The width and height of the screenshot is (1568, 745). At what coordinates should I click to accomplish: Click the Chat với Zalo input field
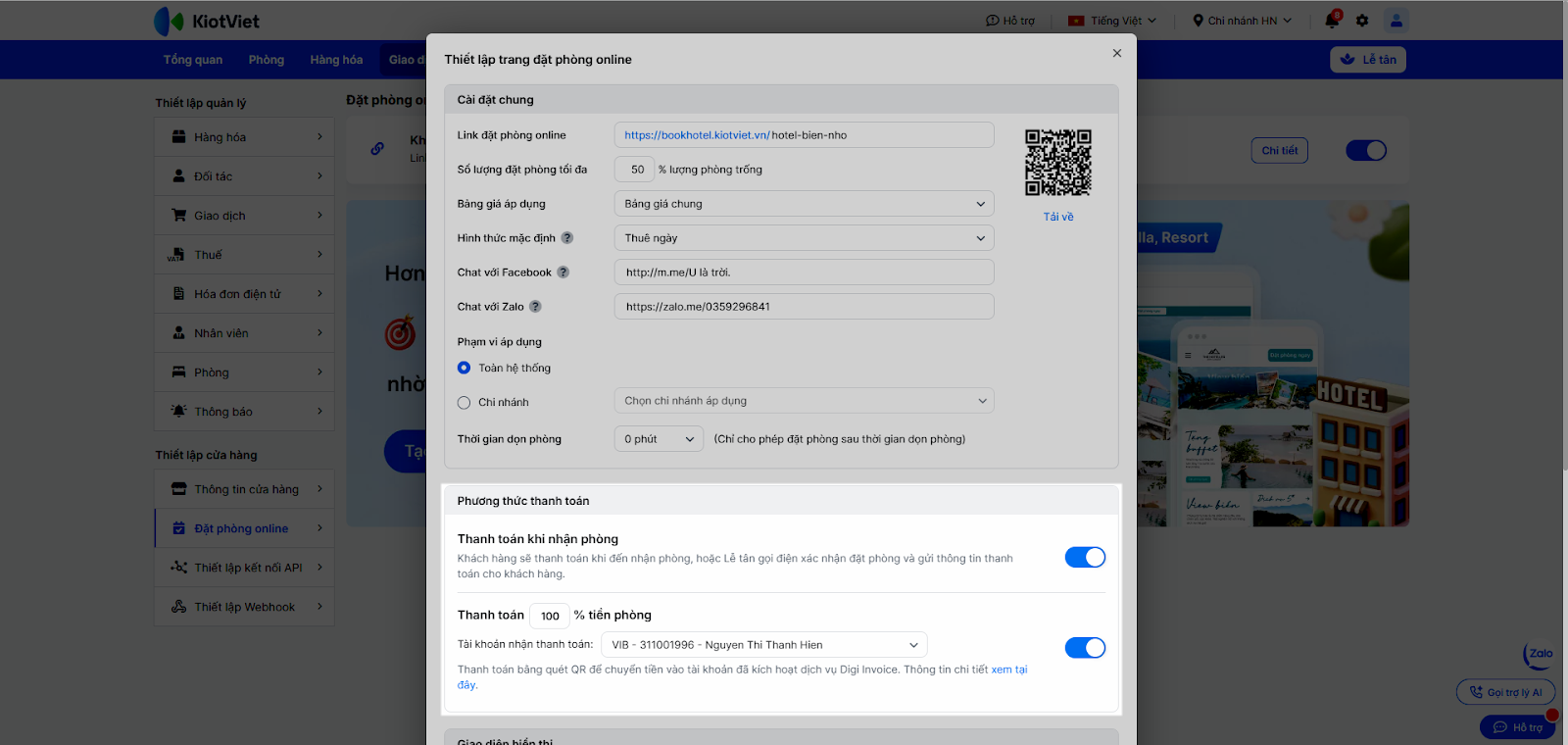pyautogui.click(x=805, y=307)
